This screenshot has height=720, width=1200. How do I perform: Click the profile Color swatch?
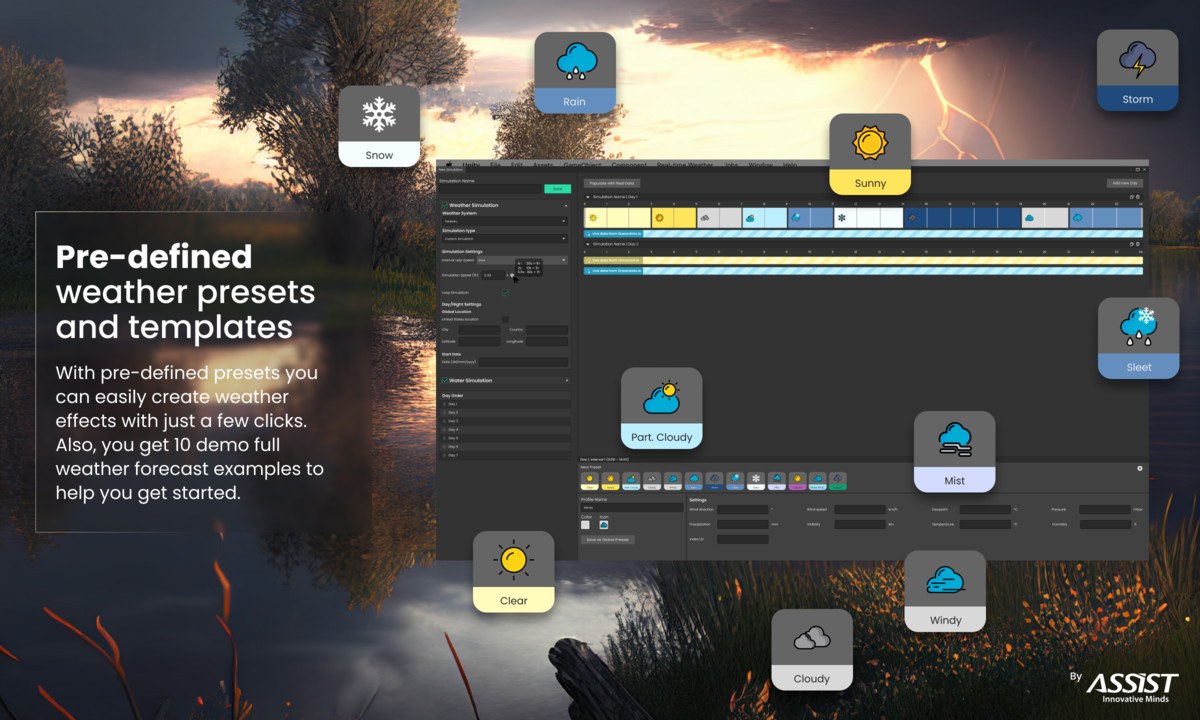[x=585, y=524]
